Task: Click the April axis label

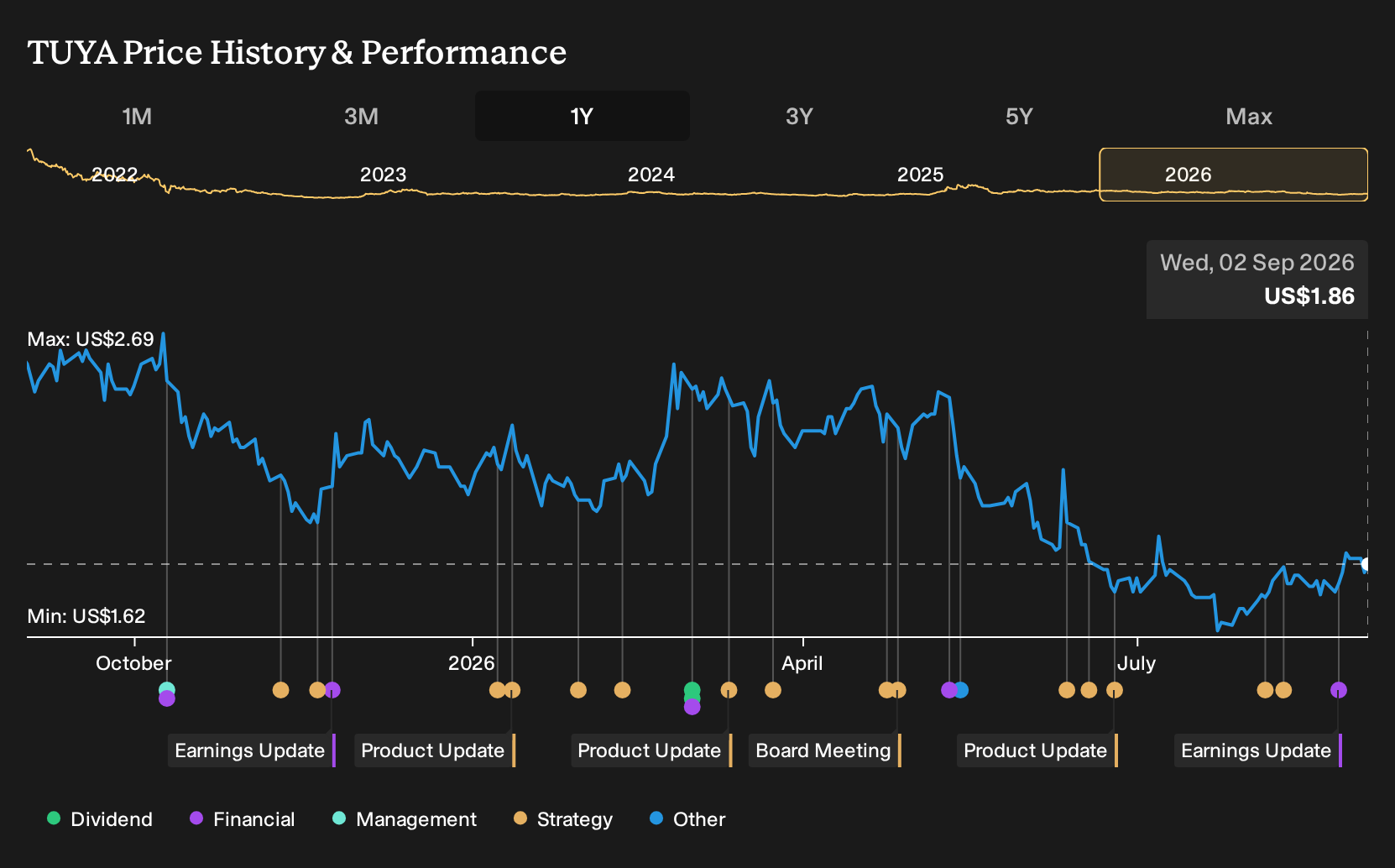Action: coord(802,663)
